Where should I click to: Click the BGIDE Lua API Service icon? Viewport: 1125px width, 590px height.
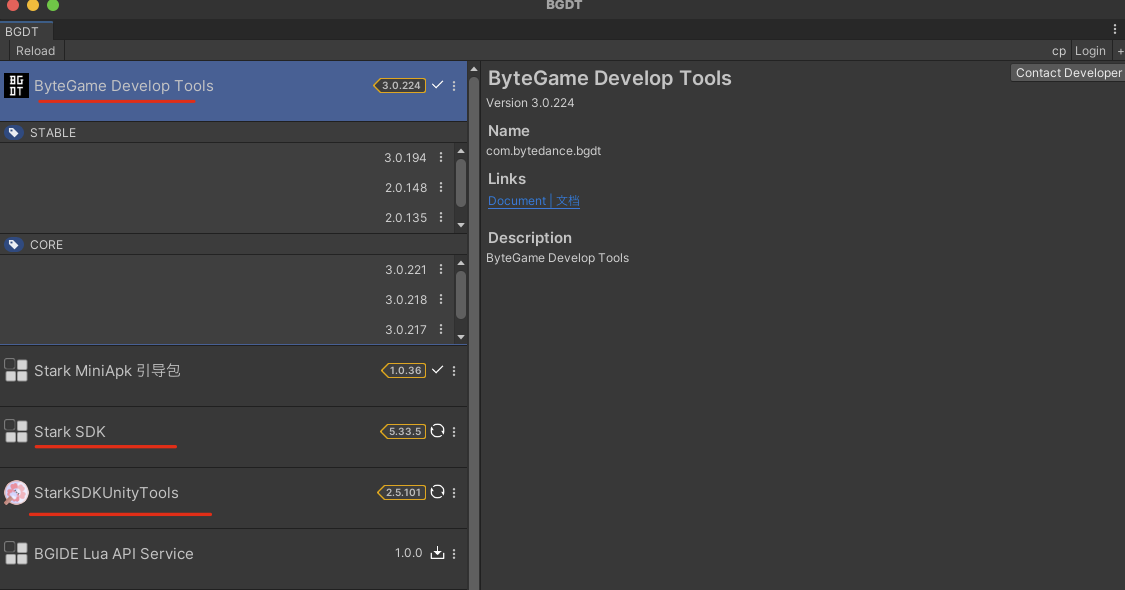coord(16,553)
